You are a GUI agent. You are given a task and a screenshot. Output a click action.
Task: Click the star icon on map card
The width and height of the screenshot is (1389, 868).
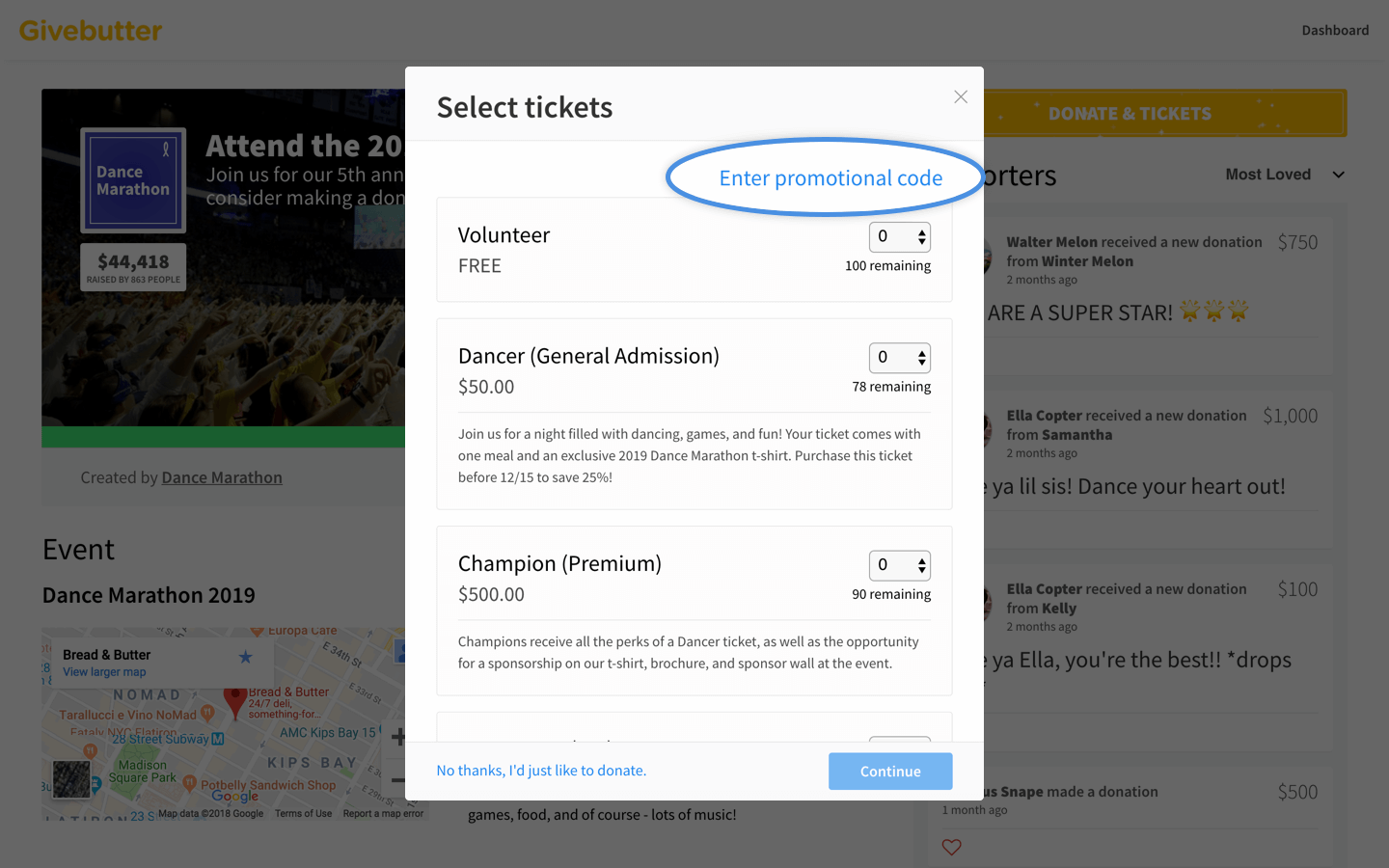246,657
